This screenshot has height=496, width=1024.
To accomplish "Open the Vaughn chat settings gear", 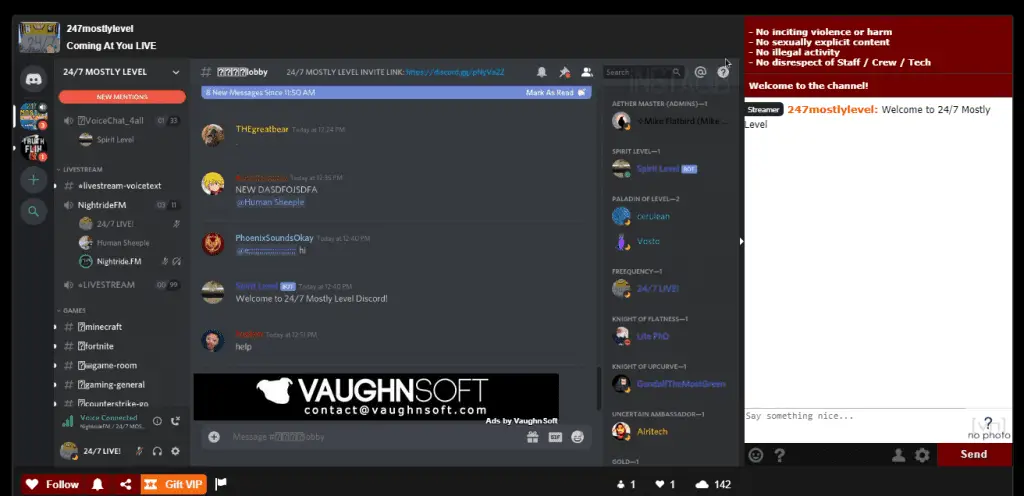I will coord(922,456).
